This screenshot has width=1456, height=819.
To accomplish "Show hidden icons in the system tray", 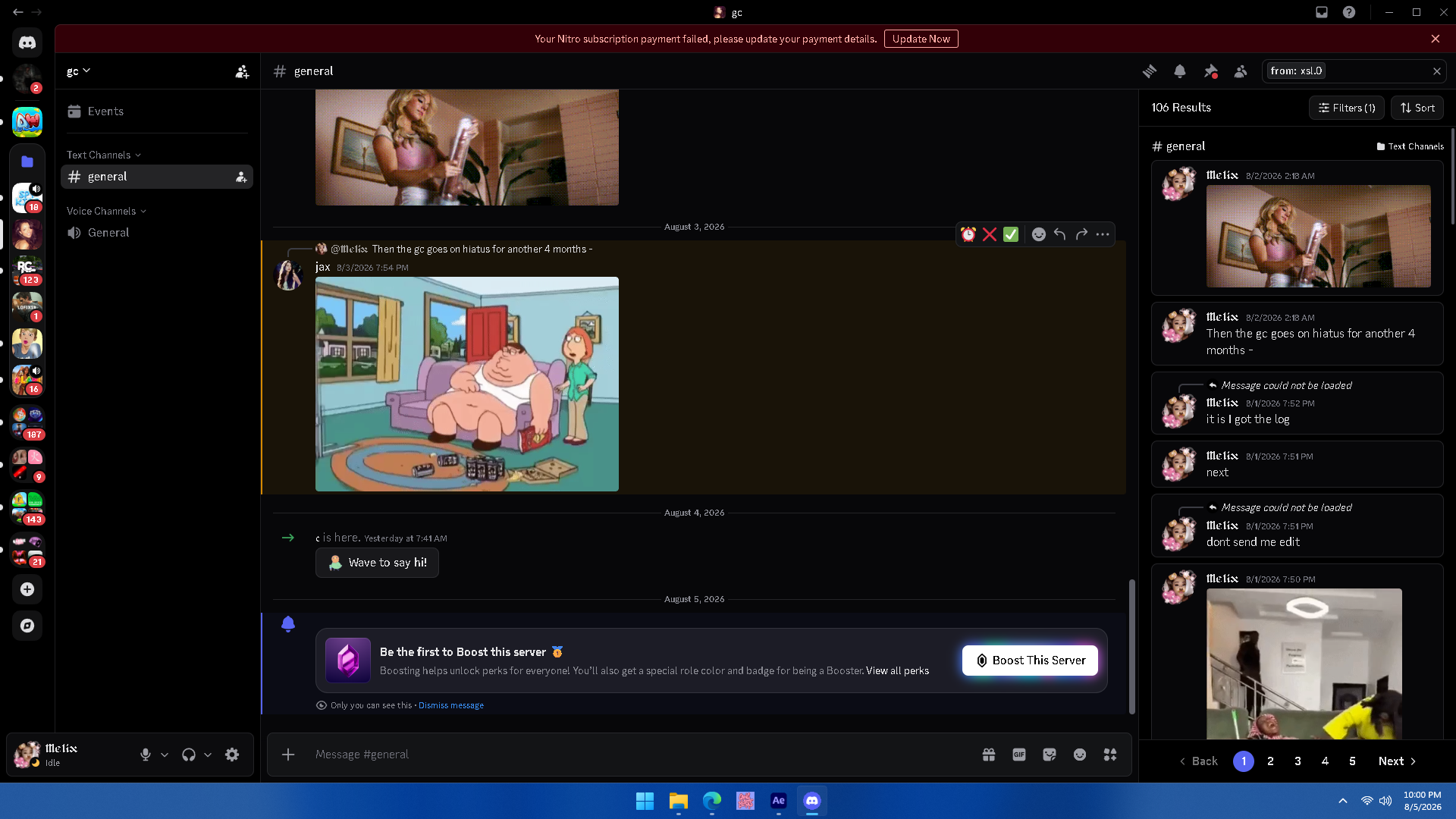I will [1343, 801].
